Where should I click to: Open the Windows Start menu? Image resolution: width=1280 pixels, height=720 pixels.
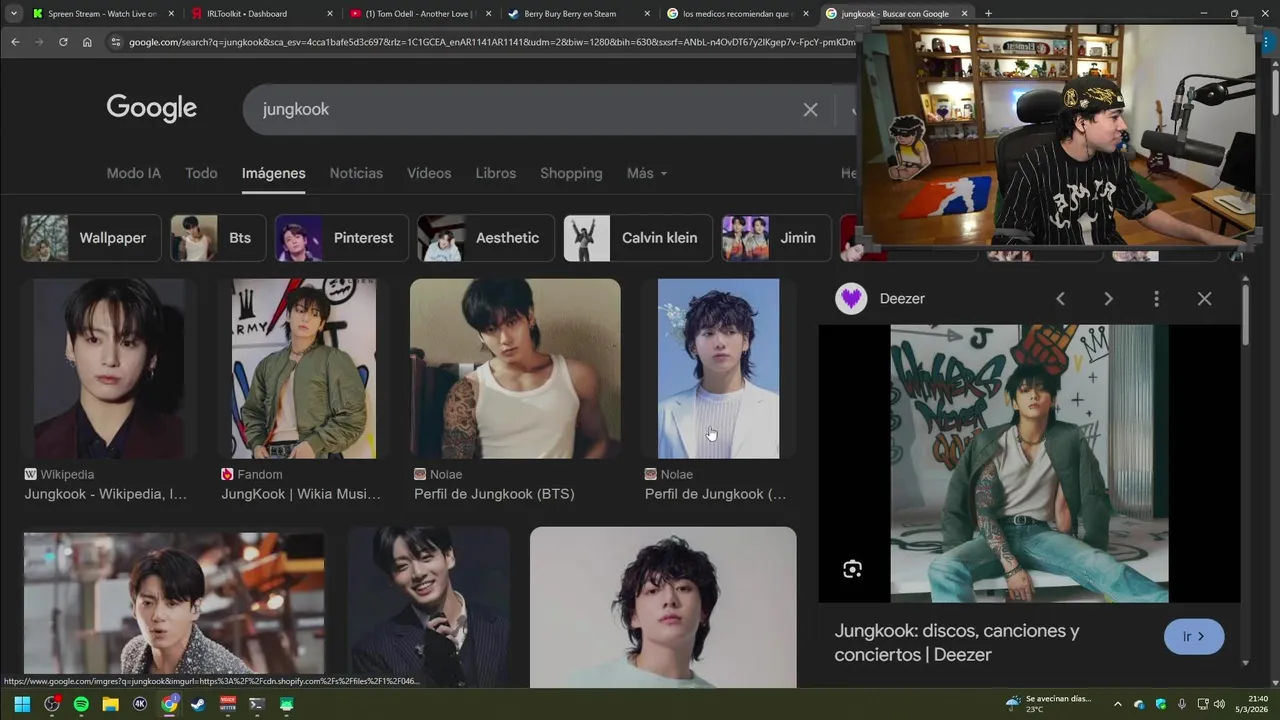22,704
